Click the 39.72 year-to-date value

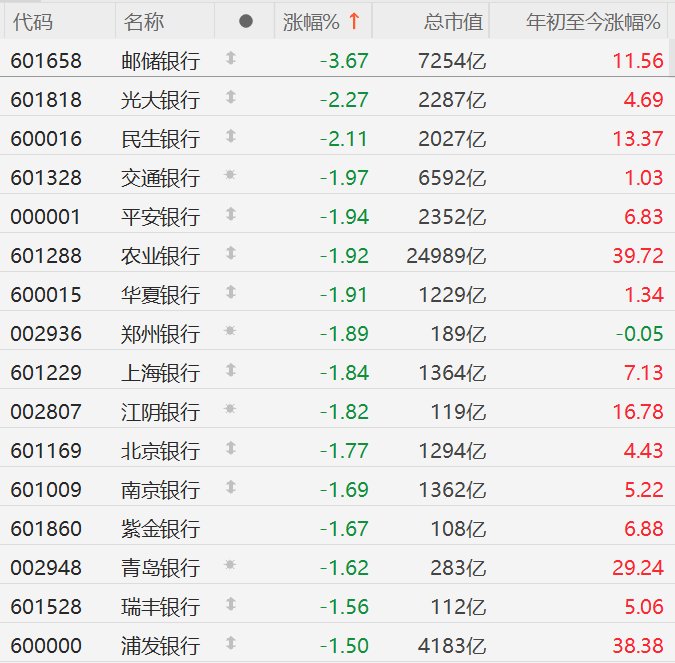(x=638, y=256)
